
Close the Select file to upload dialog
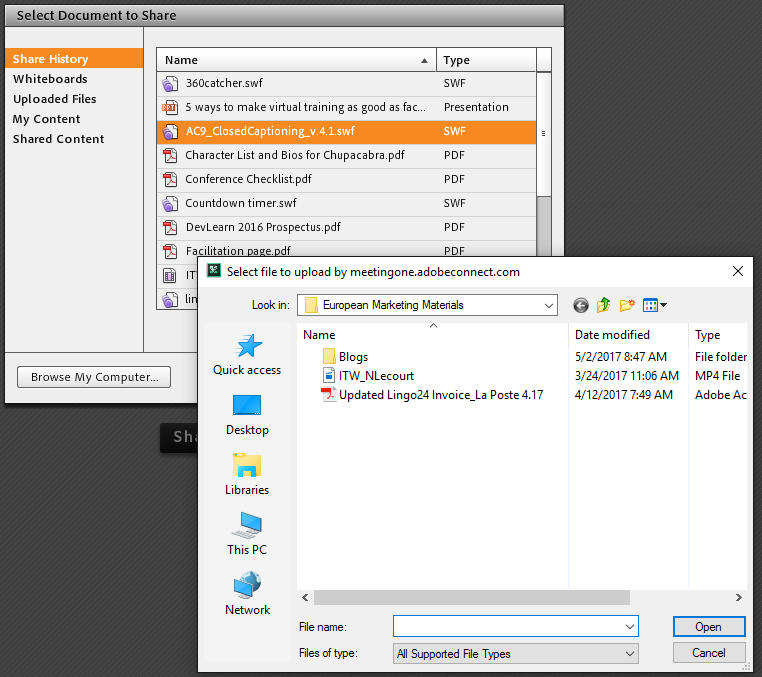point(738,271)
